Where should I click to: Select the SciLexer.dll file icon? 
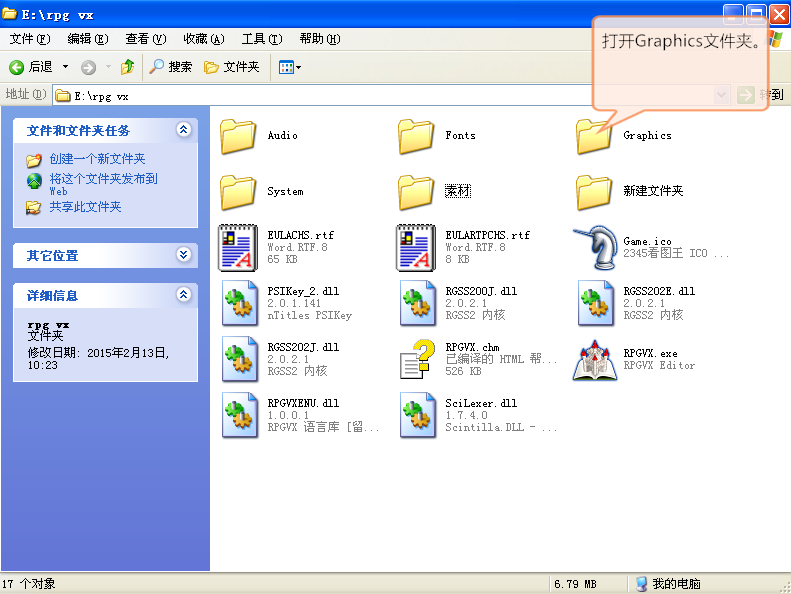pos(418,415)
